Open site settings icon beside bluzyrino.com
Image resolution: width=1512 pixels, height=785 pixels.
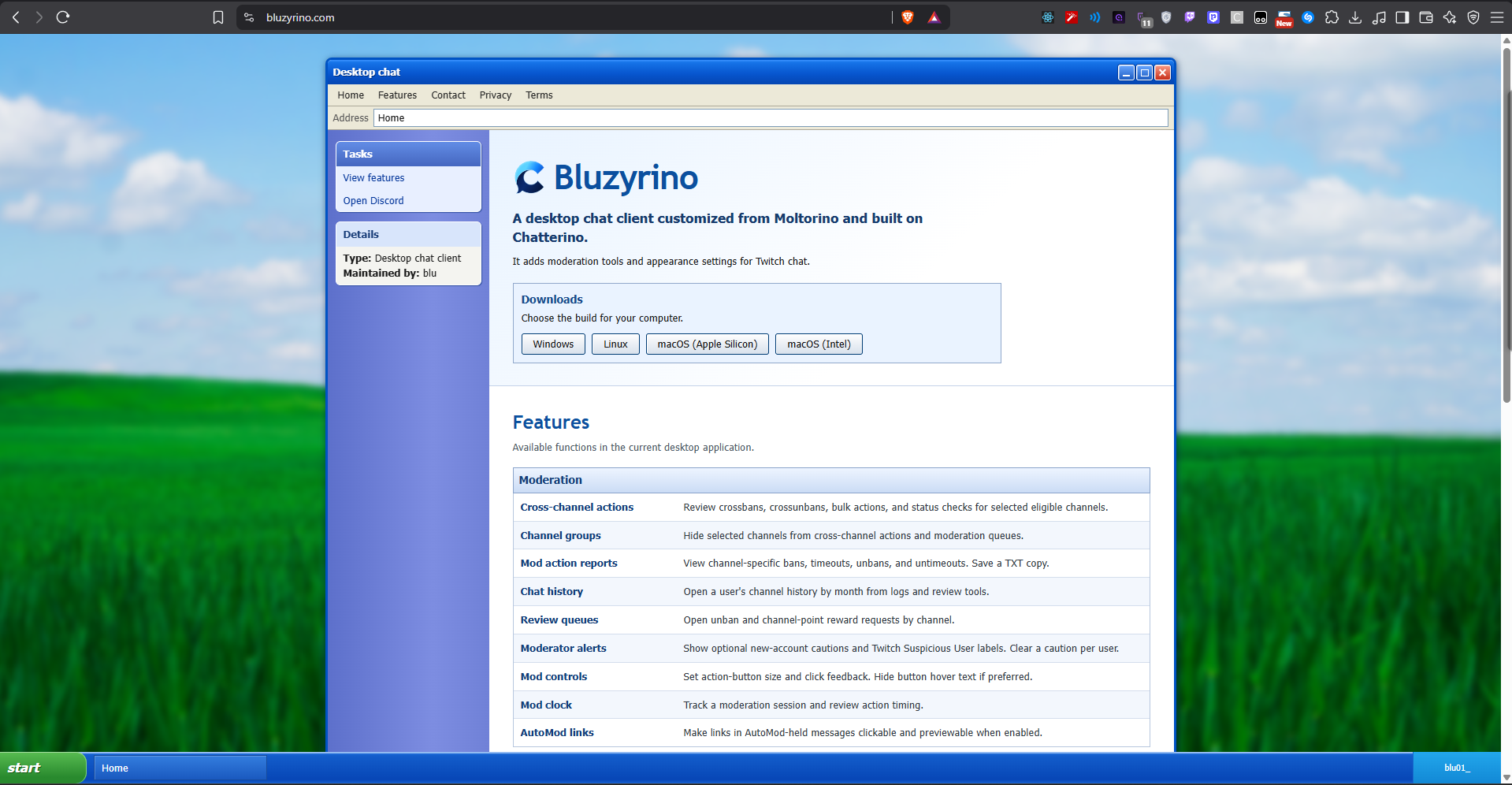[249, 17]
